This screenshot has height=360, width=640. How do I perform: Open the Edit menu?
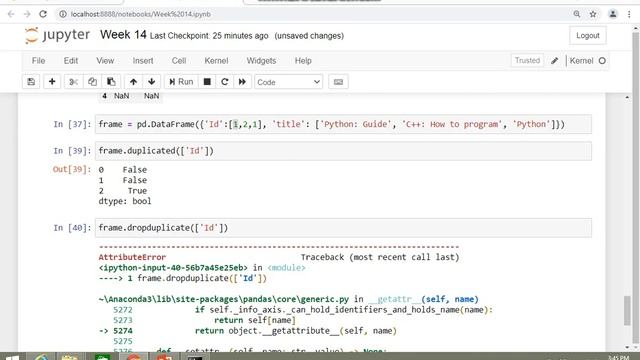(x=71, y=61)
